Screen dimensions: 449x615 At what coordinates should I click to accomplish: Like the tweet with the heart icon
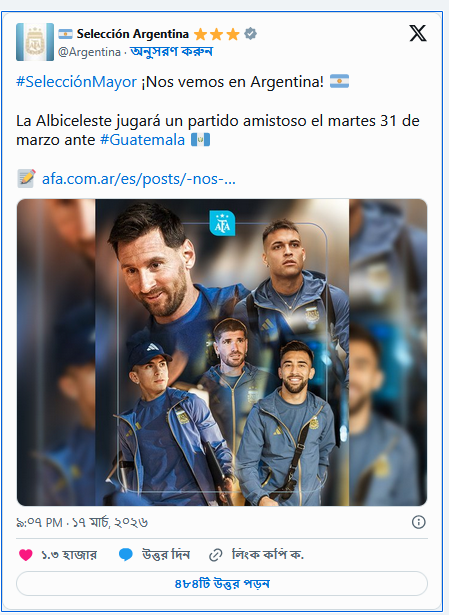point(26,555)
